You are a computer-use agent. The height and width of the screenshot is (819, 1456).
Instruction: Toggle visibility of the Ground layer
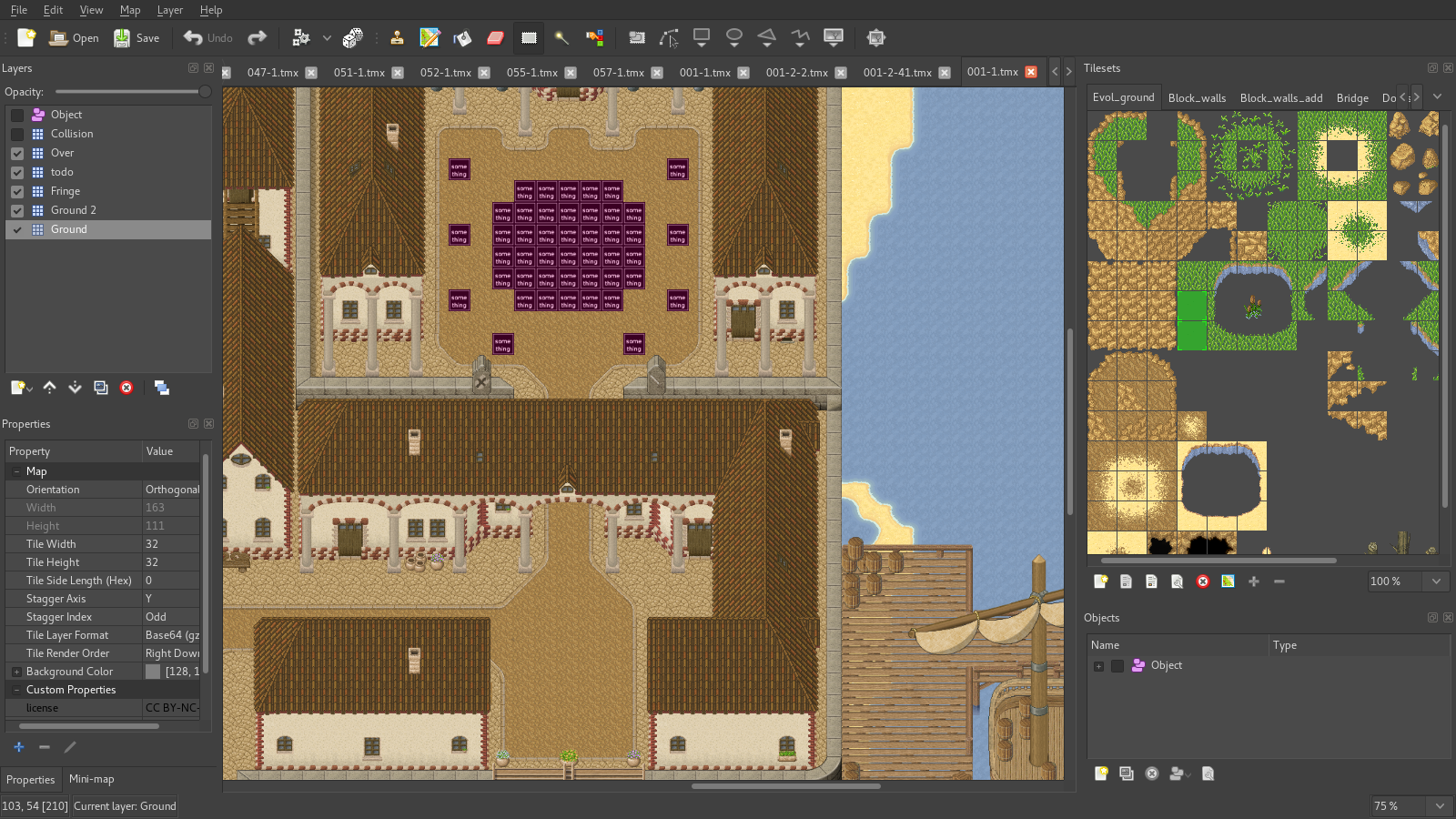17,229
